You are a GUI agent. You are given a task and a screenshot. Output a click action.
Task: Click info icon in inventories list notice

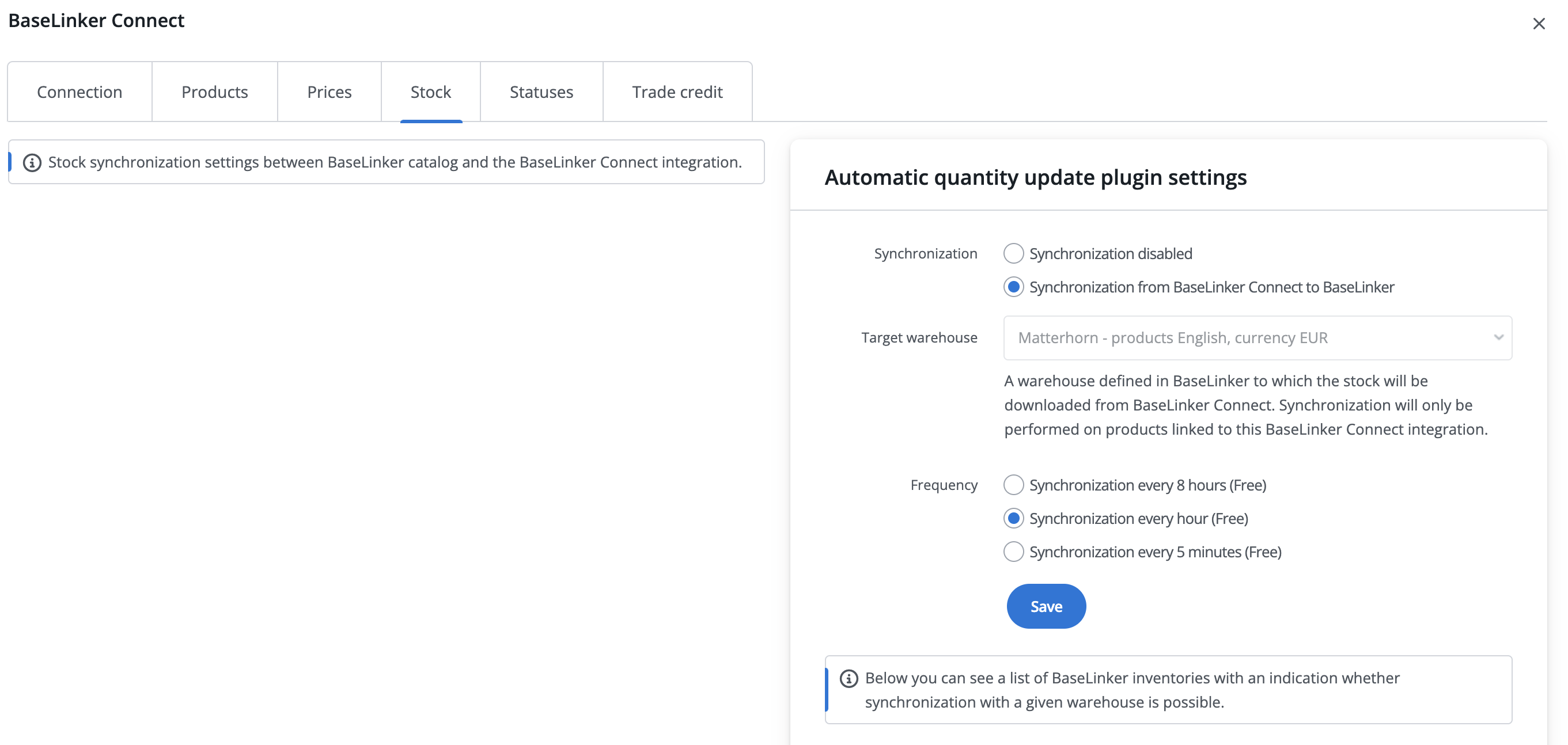[849, 678]
